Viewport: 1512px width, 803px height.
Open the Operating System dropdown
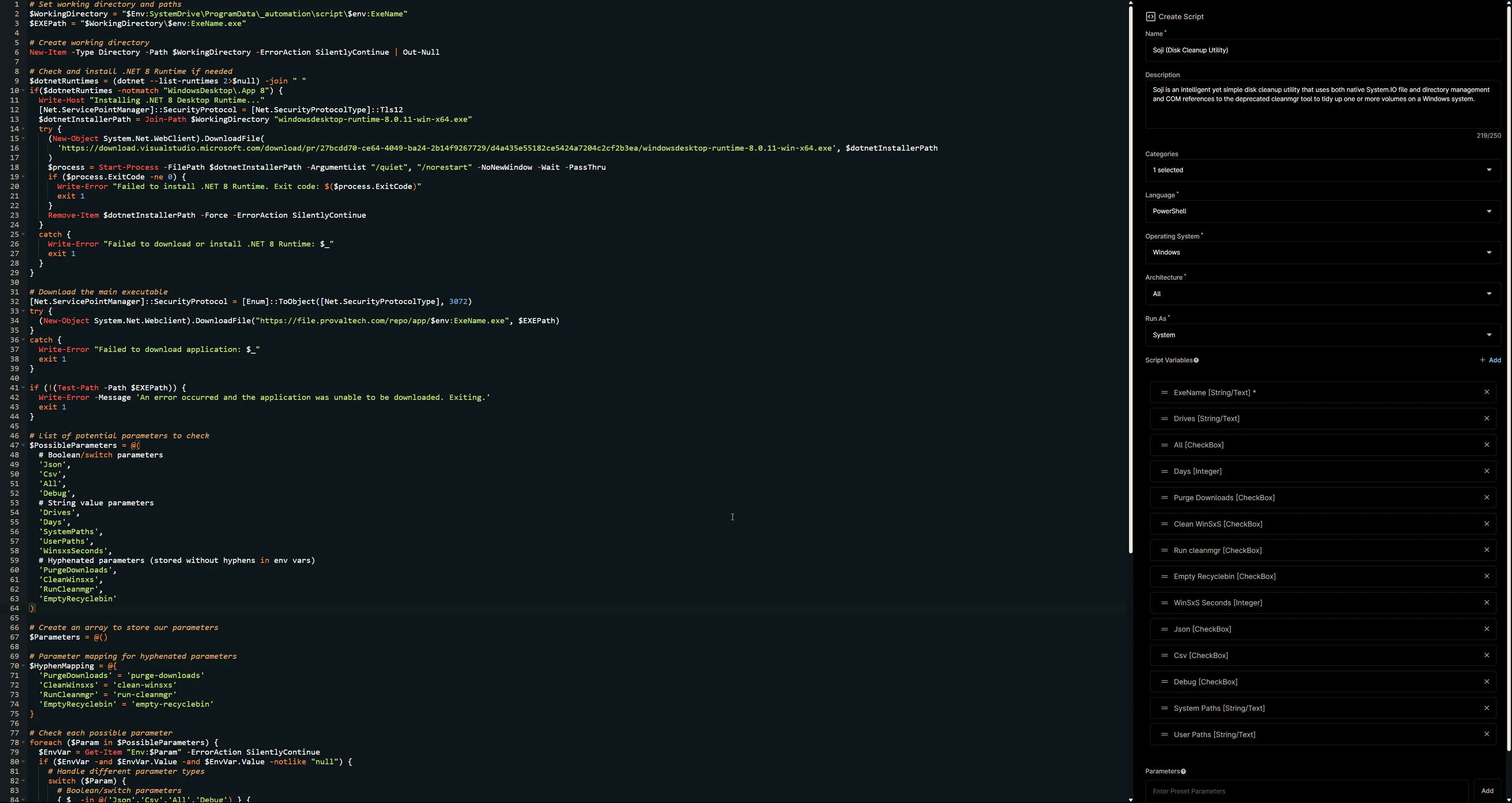point(1322,252)
